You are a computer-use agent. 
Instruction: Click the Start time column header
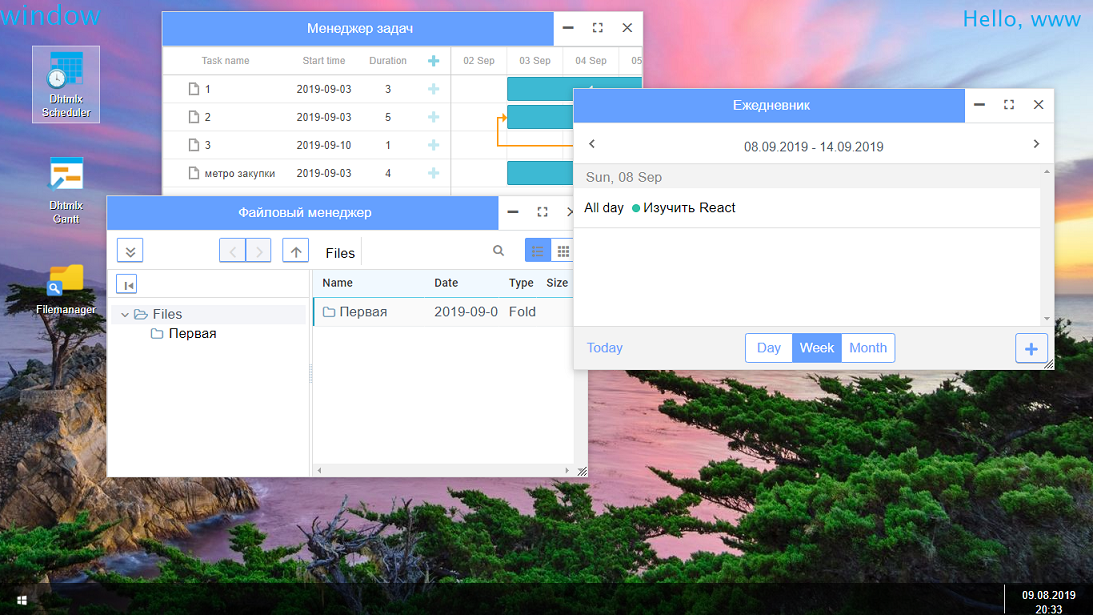(323, 61)
